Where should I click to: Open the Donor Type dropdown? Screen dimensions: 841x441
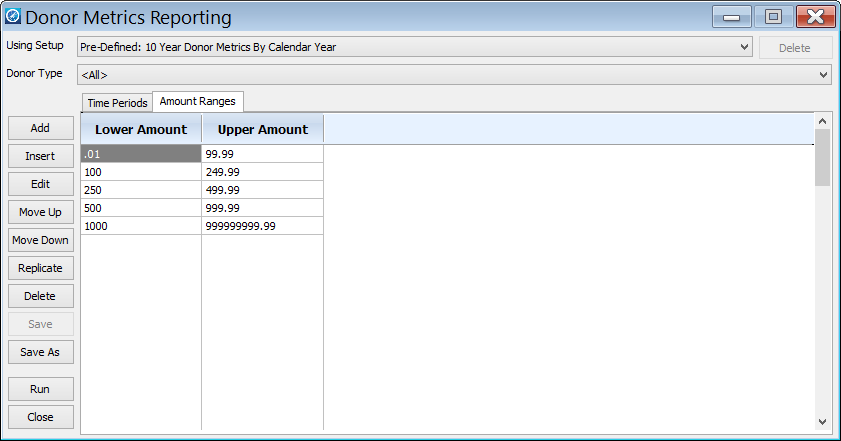tap(454, 75)
